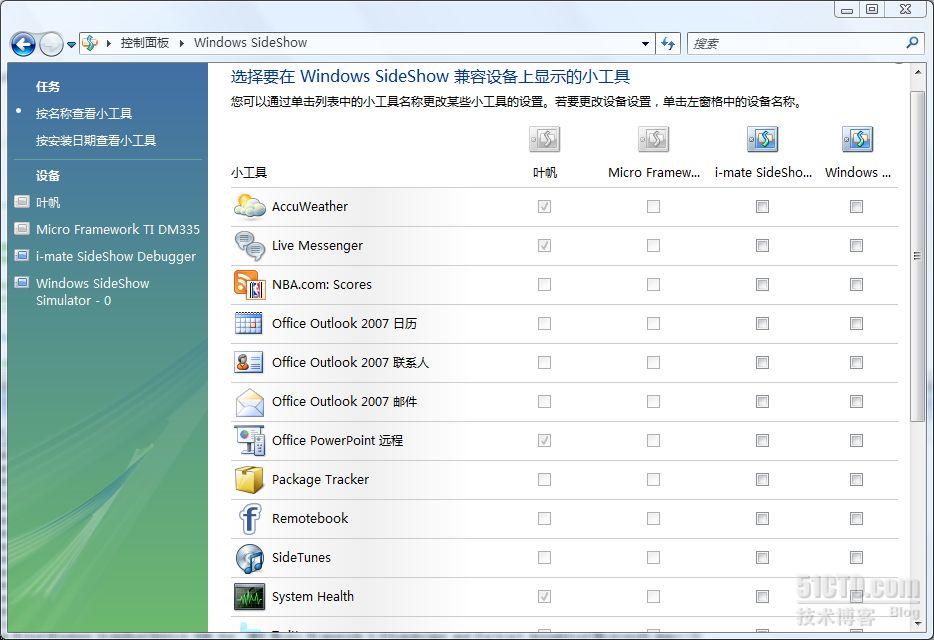This screenshot has height=640, width=934.
Task: Click the i-mate SideSho... column device icon
Action: point(762,139)
